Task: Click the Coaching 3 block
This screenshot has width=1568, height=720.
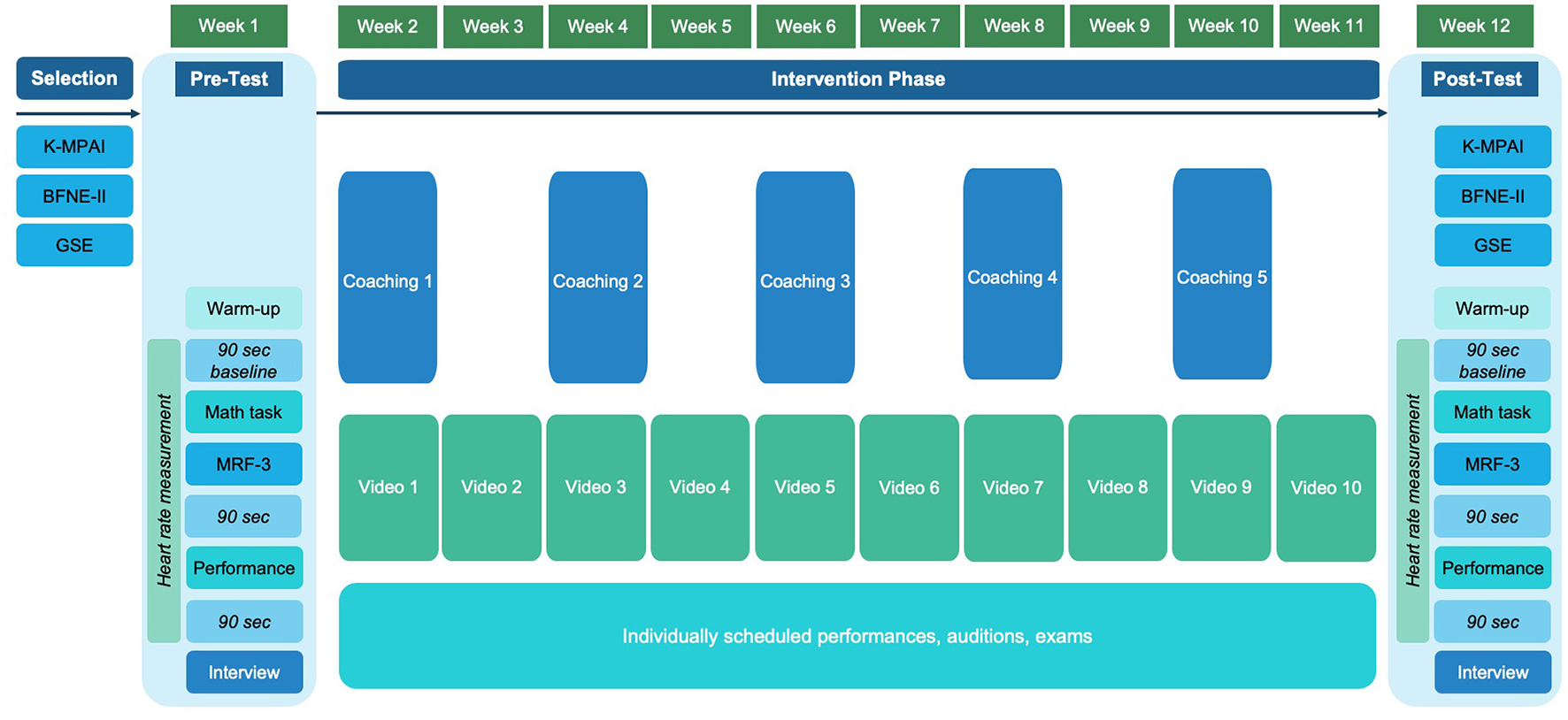Action: coord(804,278)
